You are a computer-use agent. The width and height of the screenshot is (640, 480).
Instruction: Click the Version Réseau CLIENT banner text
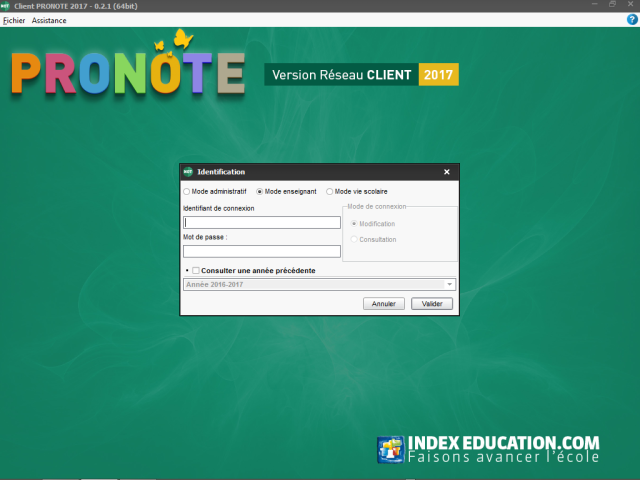click(x=342, y=75)
